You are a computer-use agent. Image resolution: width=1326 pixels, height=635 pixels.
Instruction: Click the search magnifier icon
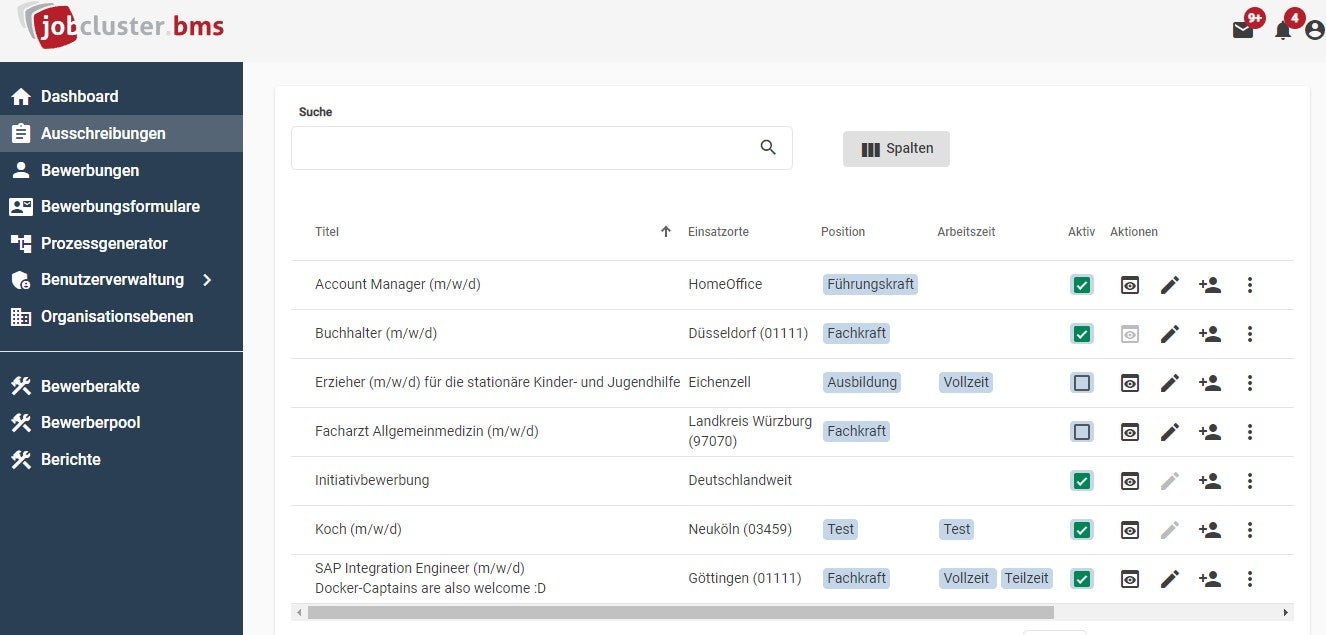[768, 147]
